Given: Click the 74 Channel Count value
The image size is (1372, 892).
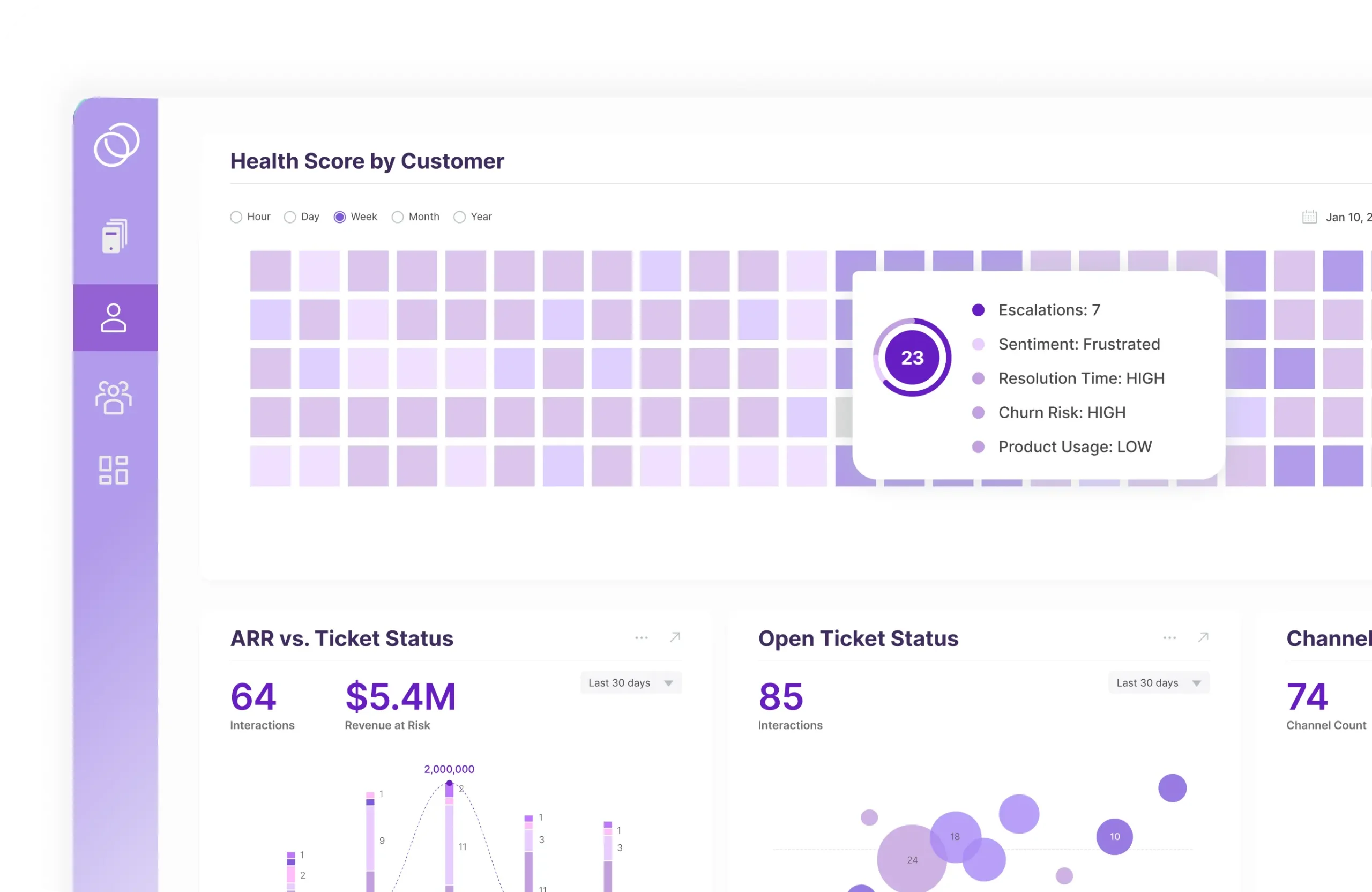Looking at the screenshot, I should click(1308, 696).
